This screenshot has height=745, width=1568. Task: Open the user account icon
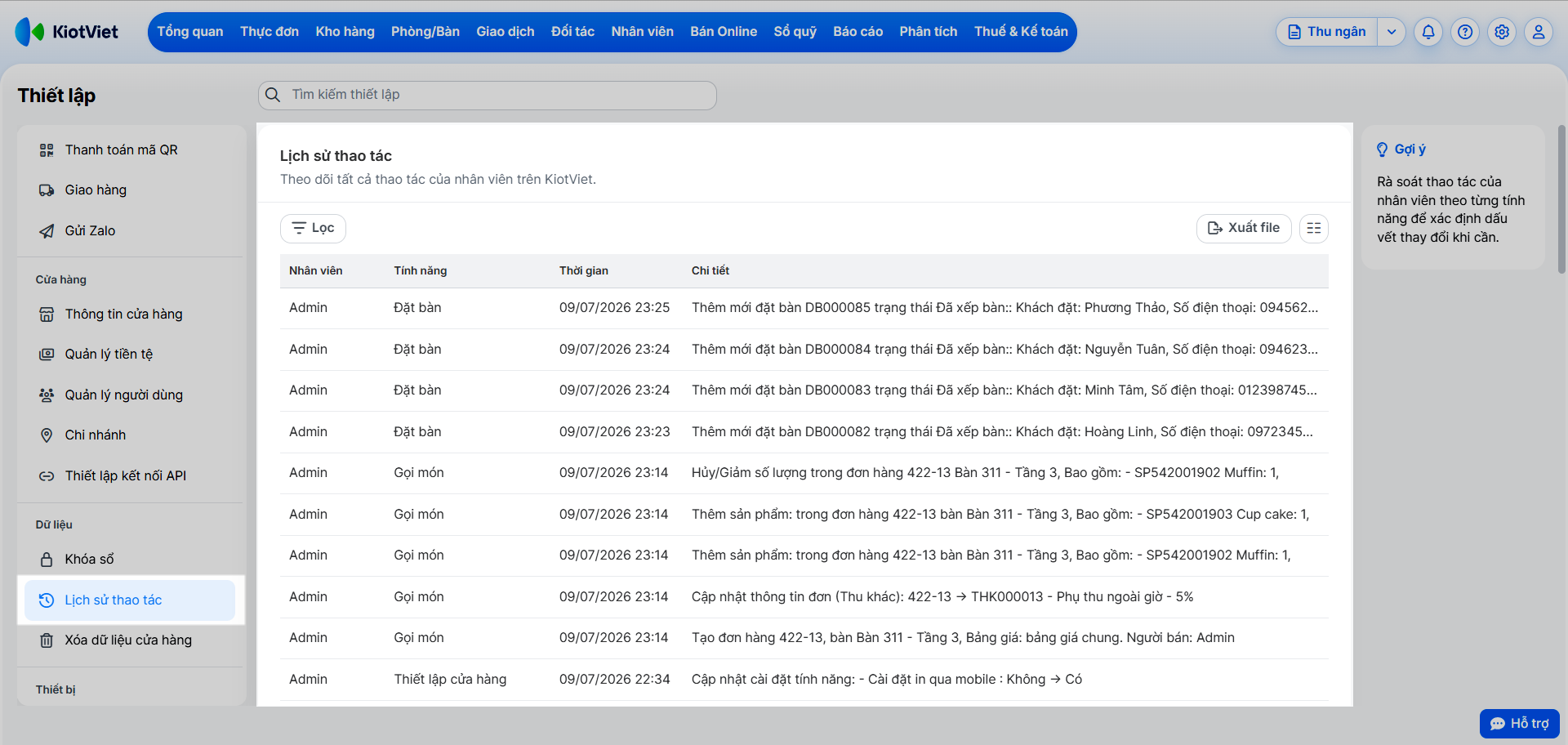[x=1539, y=32]
